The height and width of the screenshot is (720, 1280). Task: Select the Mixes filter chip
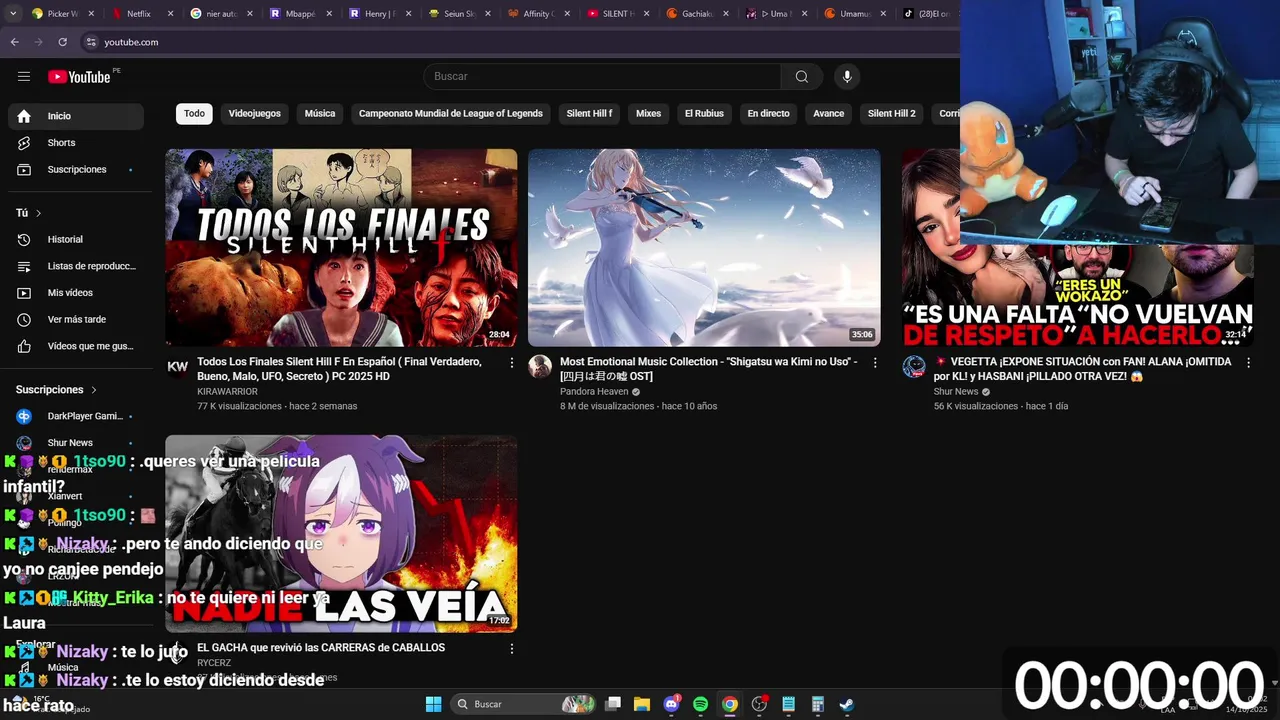[x=649, y=114]
